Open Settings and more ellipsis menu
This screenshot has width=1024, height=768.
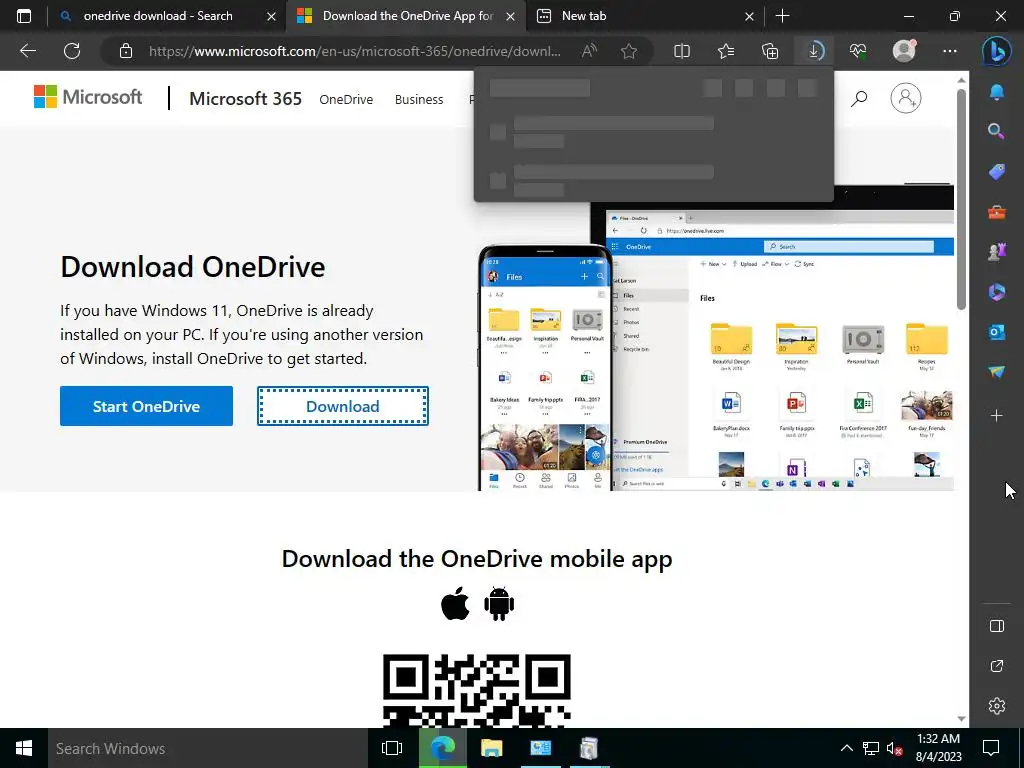tap(950, 51)
